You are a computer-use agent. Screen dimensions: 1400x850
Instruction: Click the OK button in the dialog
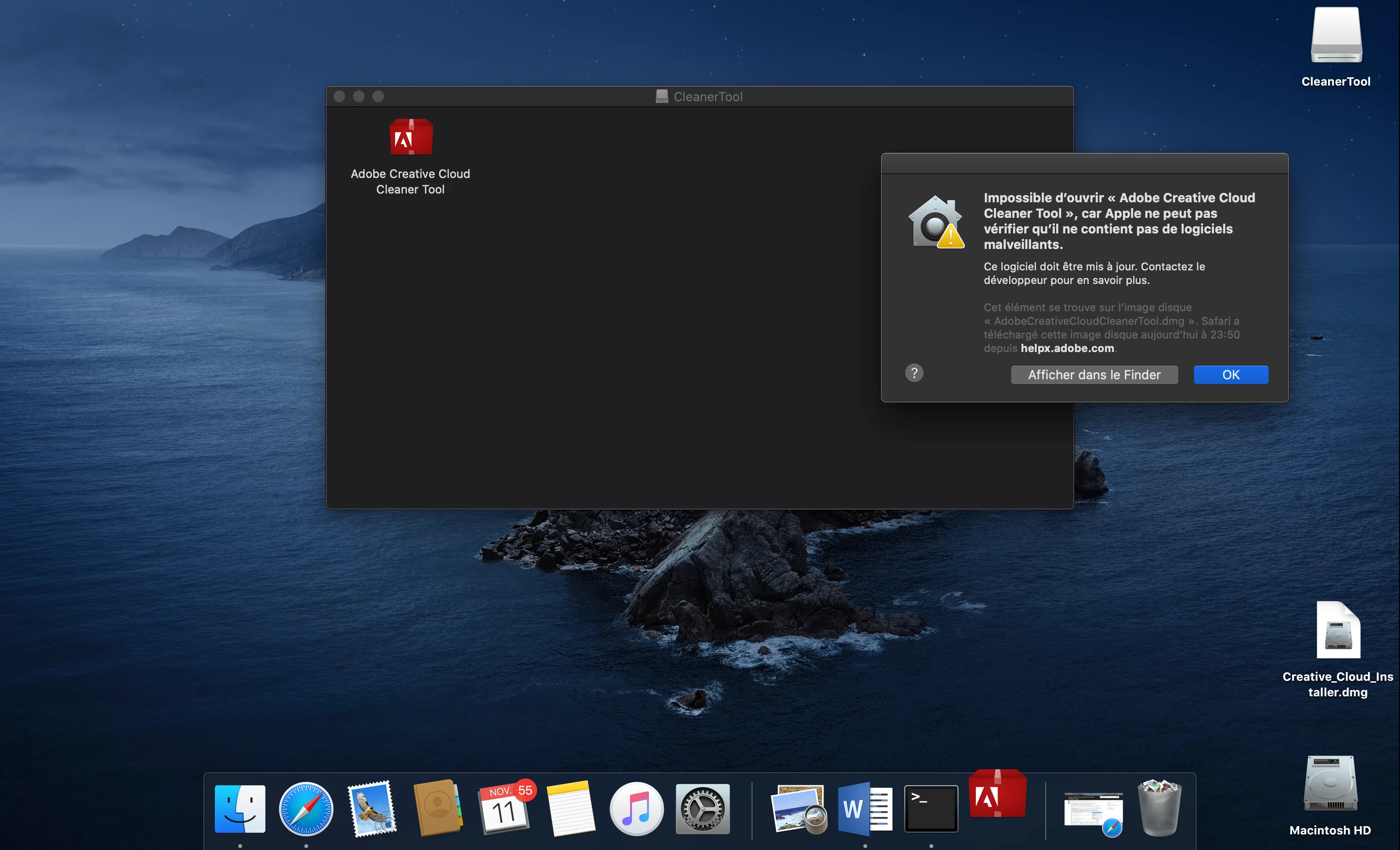[x=1230, y=375]
